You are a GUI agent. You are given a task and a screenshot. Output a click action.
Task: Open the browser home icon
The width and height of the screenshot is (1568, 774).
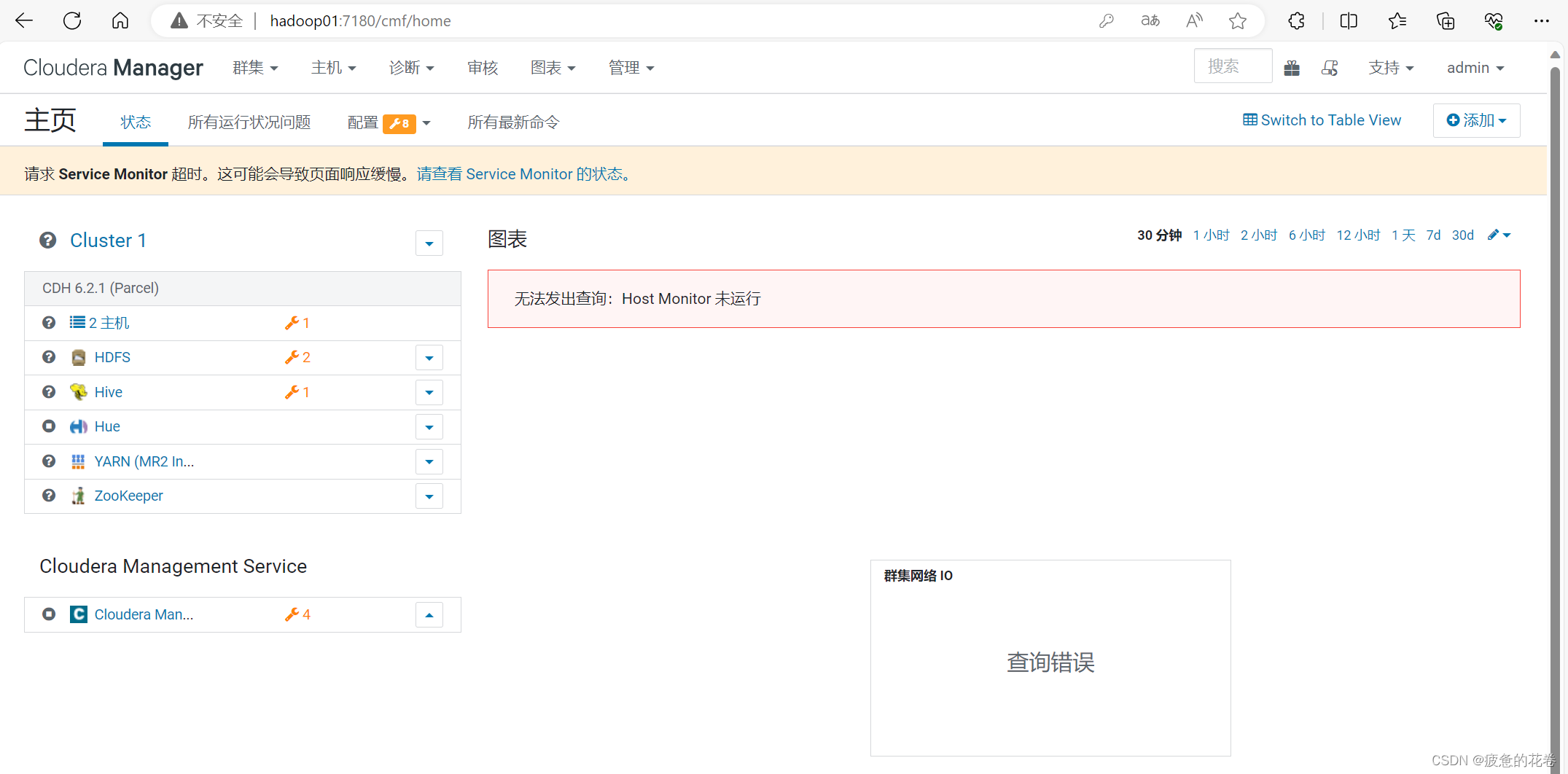point(120,20)
